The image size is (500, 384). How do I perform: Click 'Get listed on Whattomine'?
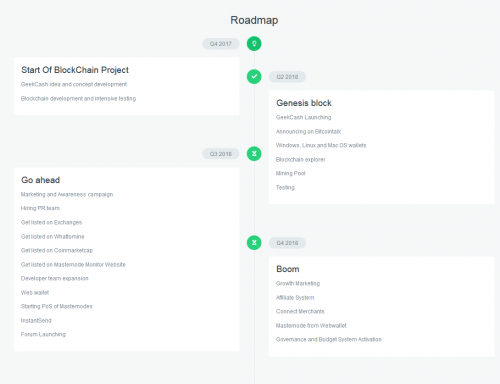click(x=53, y=236)
